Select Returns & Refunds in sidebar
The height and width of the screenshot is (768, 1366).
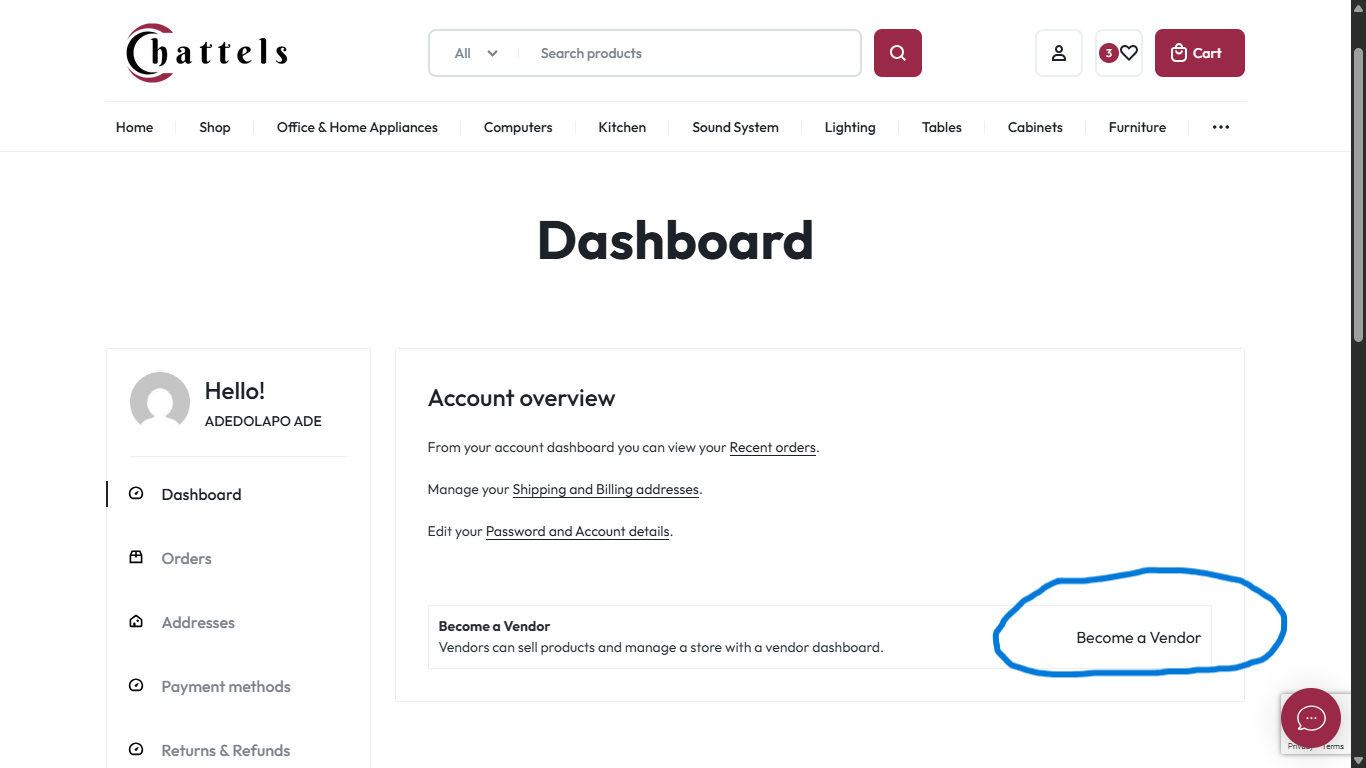click(226, 750)
